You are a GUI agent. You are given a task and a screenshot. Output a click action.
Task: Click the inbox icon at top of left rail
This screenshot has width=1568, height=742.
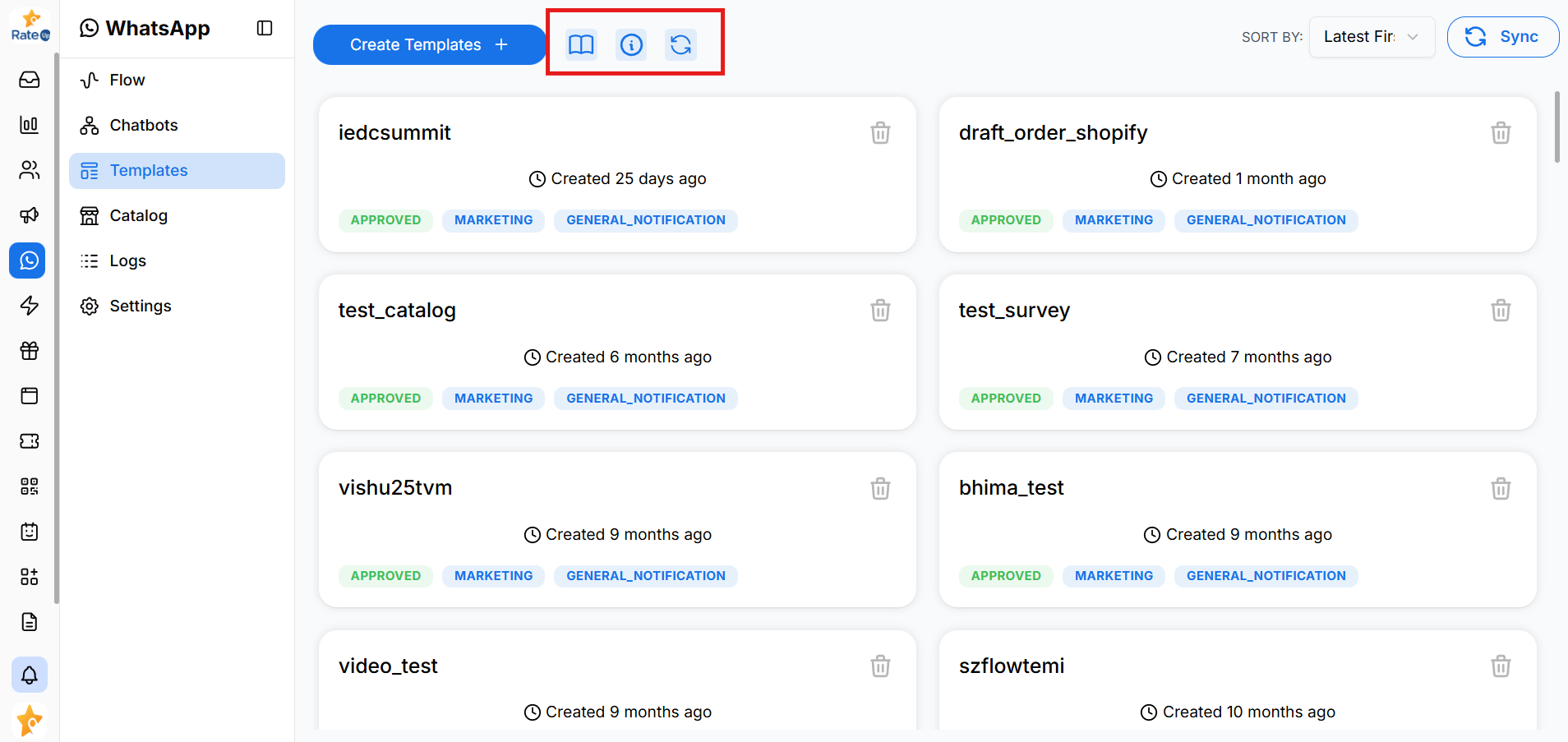tap(28, 80)
